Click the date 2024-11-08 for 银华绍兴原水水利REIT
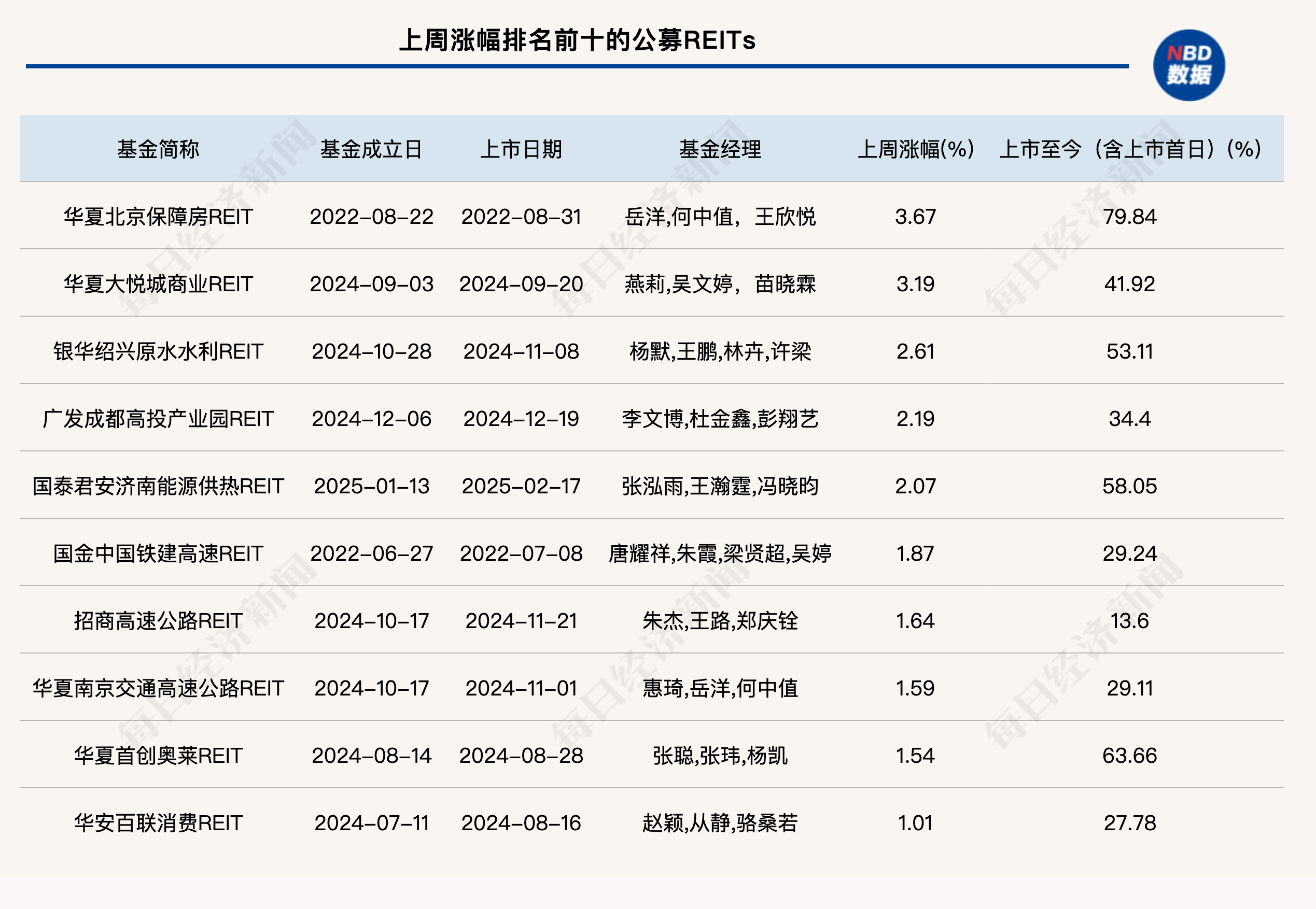The width and height of the screenshot is (1316, 909). pyautogui.click(x=522, y=351)
